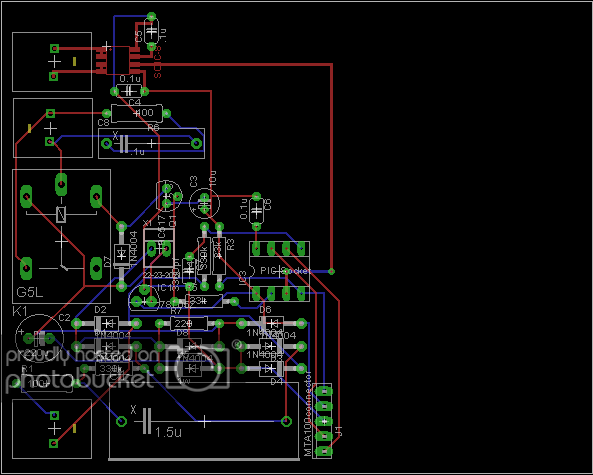The image size is (593, 475).
Task: Click the R7 resistor designator
Action: (176, 311)
